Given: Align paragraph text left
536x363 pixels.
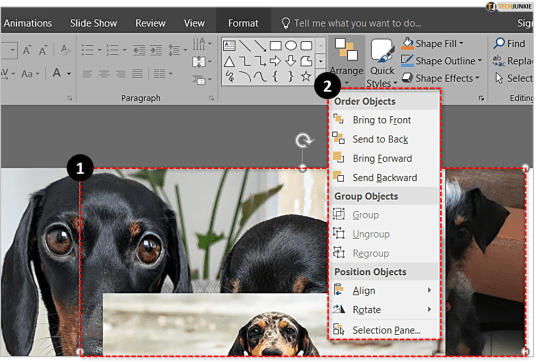Looking at the screenshot, I should click(x=88, y=74).
